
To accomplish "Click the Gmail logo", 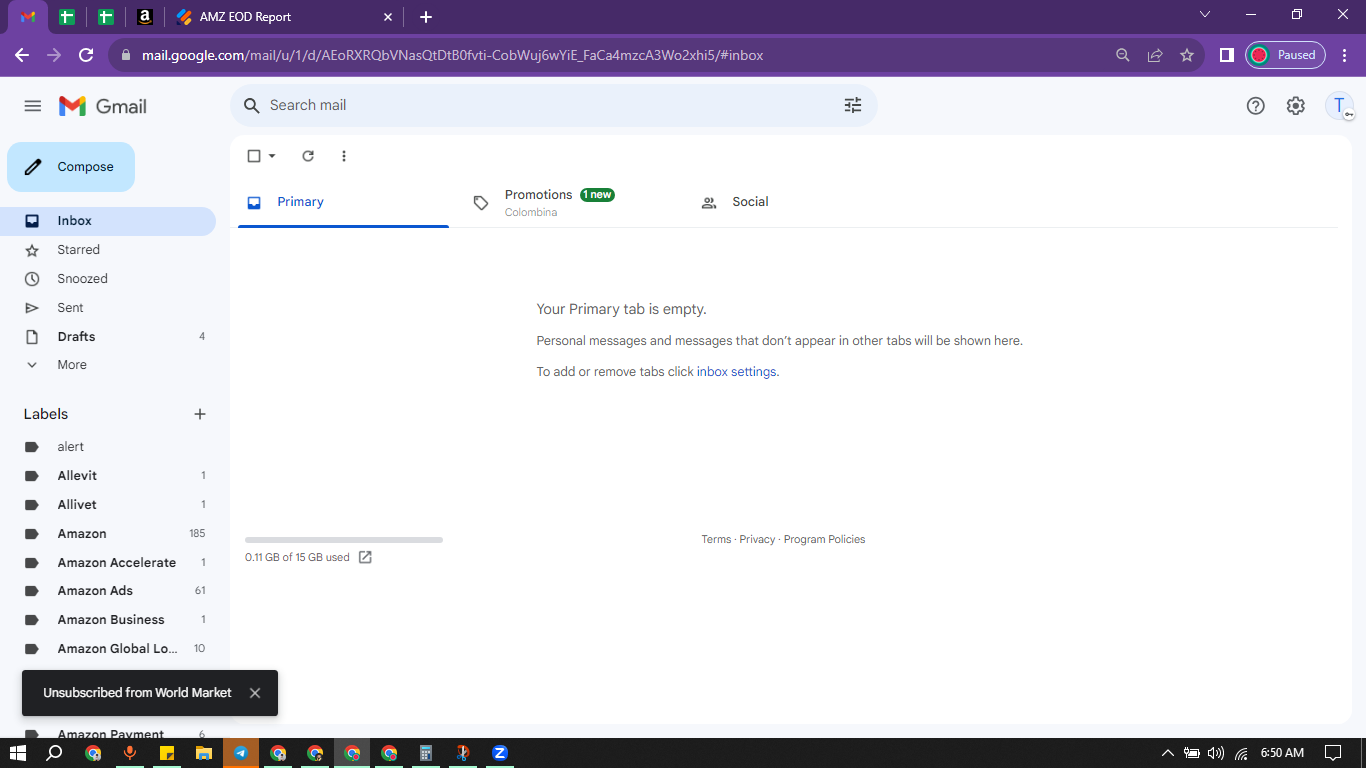I will pos(103,106).
